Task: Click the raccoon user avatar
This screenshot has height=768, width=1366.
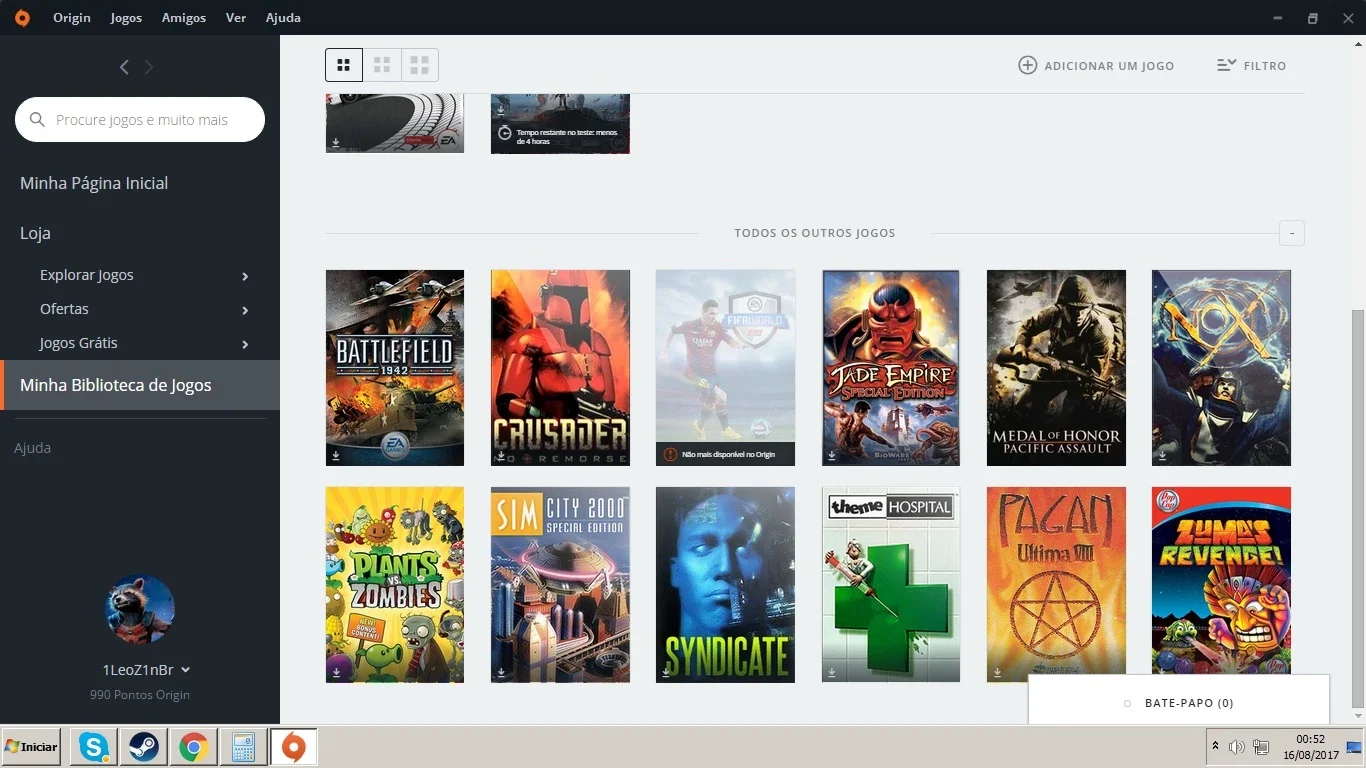Action: 140,609
